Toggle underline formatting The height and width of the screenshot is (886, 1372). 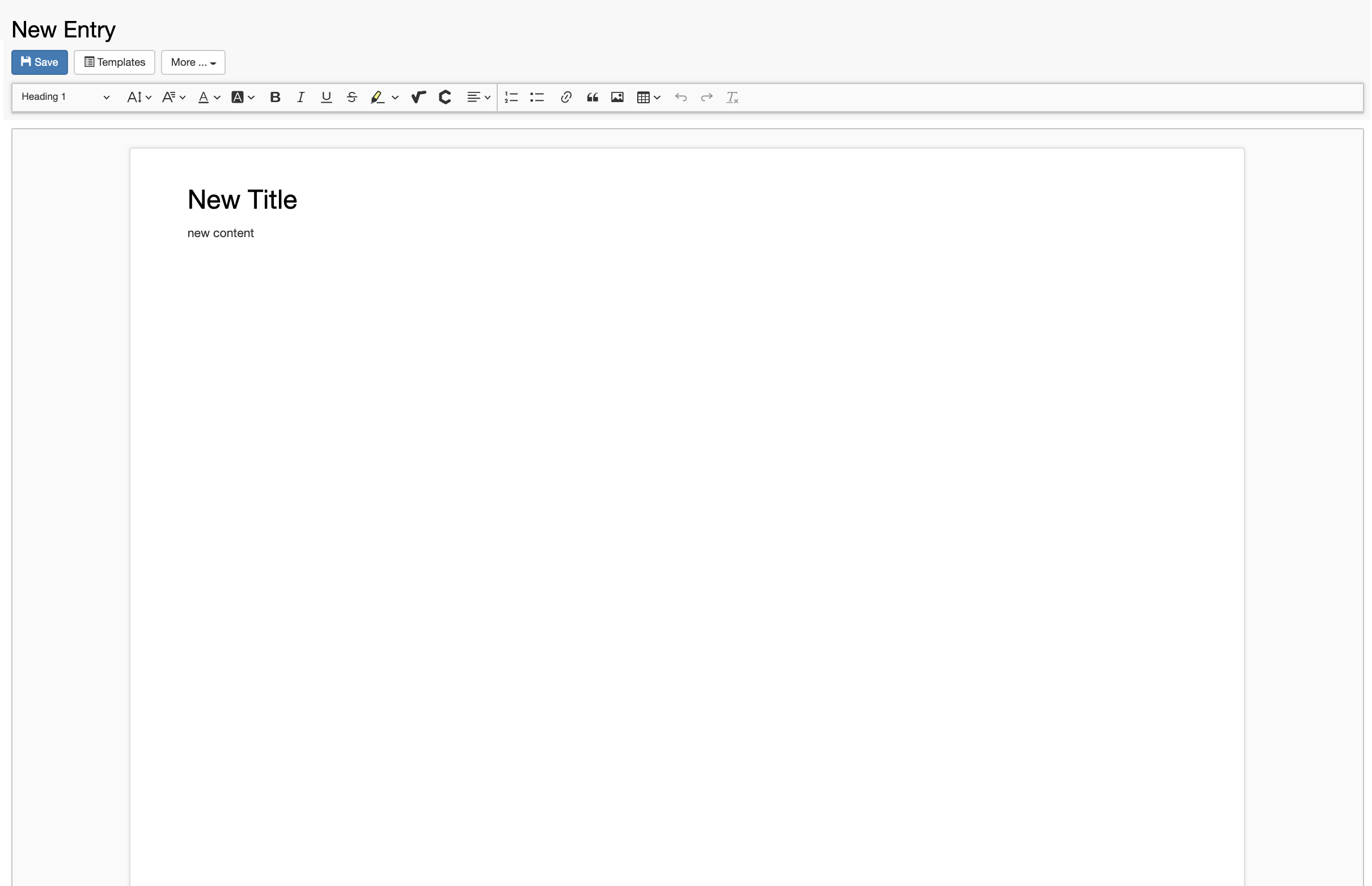pyautogui.click(x=327, y=97)
